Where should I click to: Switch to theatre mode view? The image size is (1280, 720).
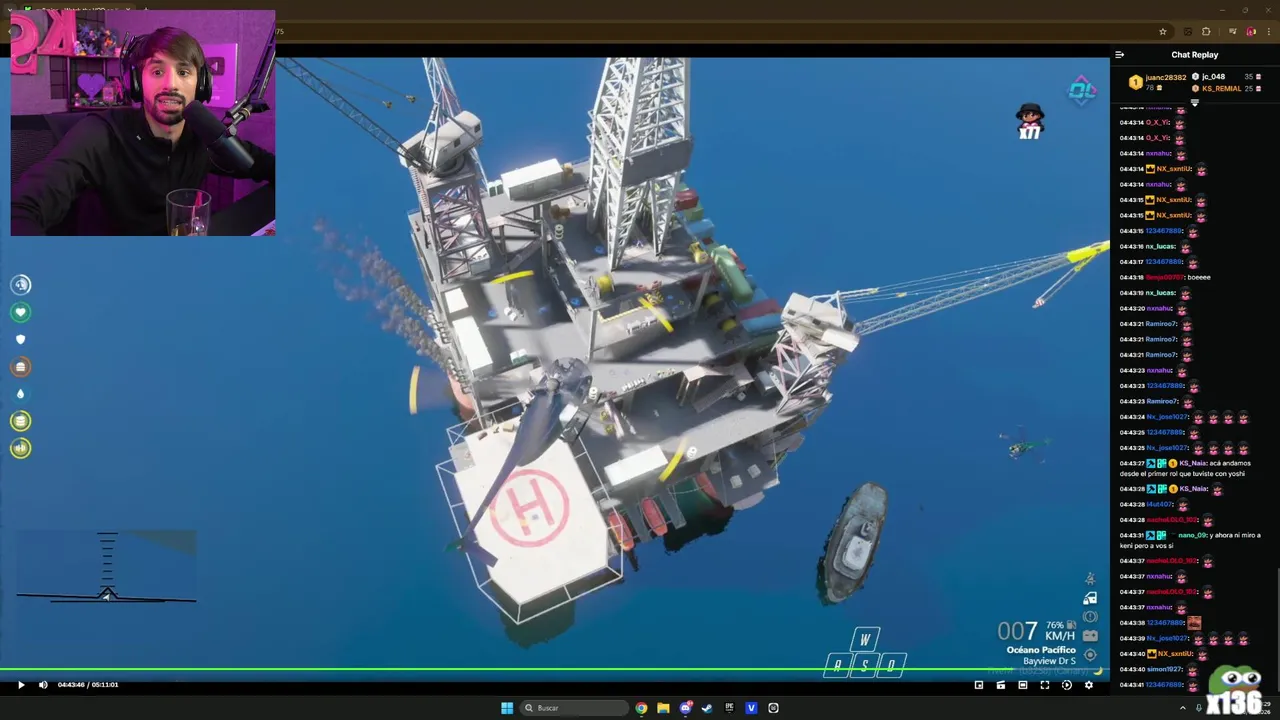click(1023, 685)
